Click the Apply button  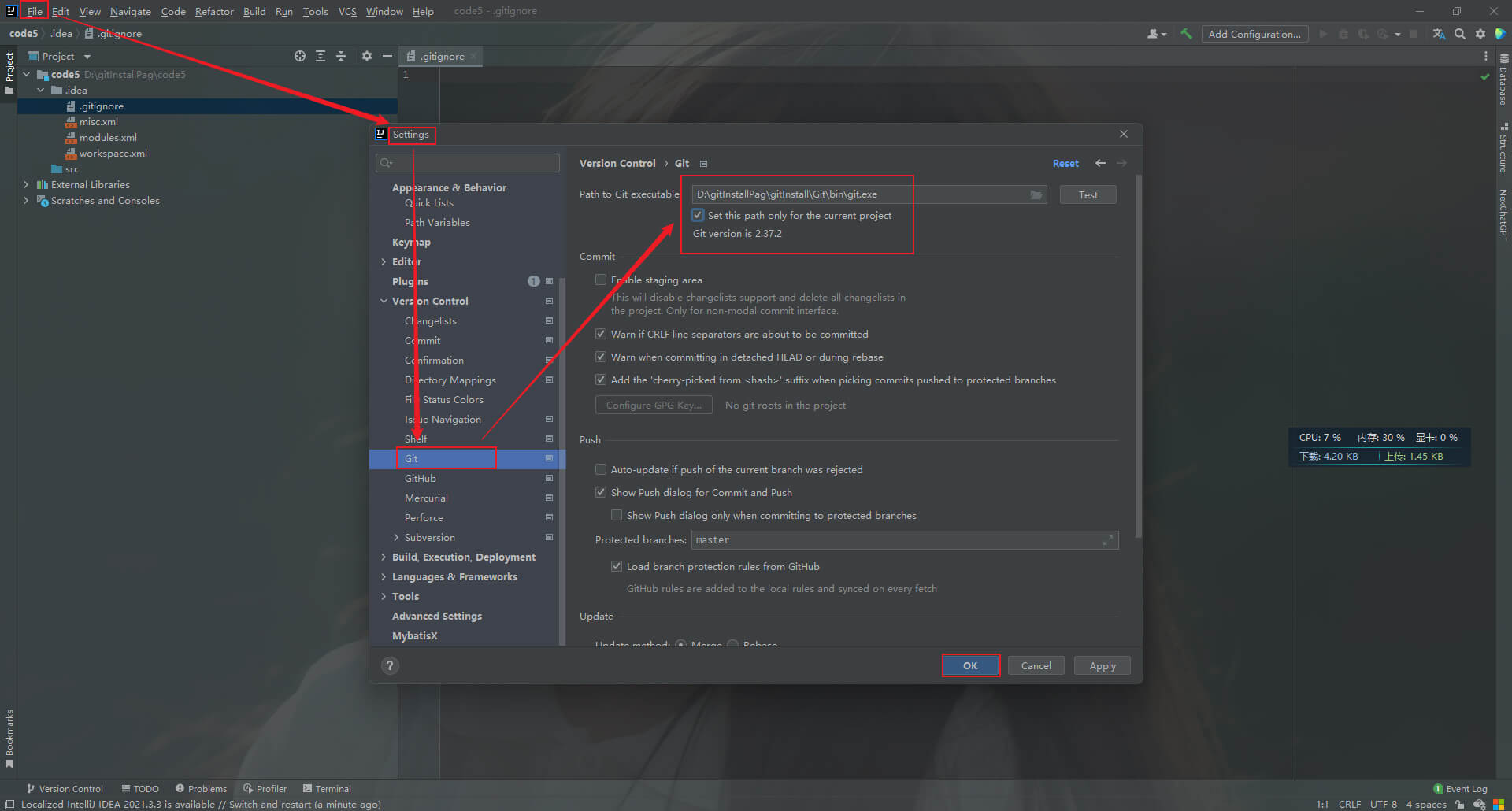[1102, 665]
